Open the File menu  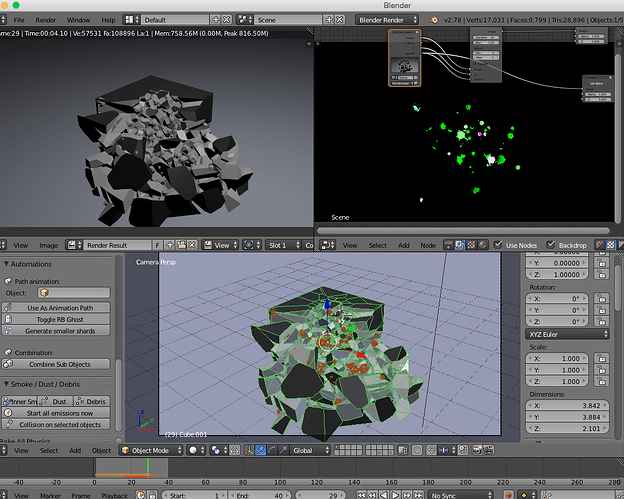point(19,20)
